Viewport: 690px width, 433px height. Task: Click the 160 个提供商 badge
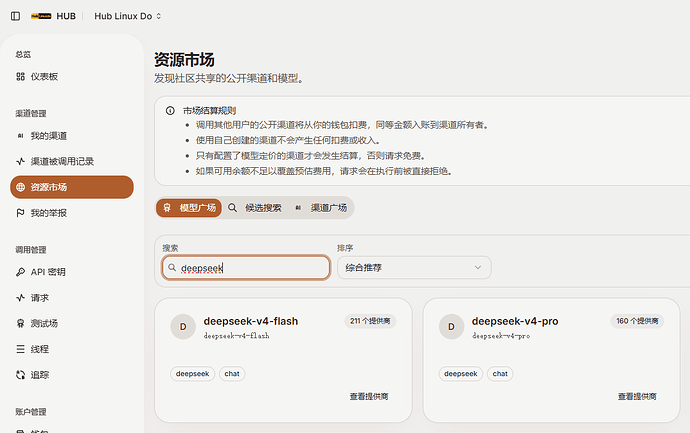pos(637,321)
